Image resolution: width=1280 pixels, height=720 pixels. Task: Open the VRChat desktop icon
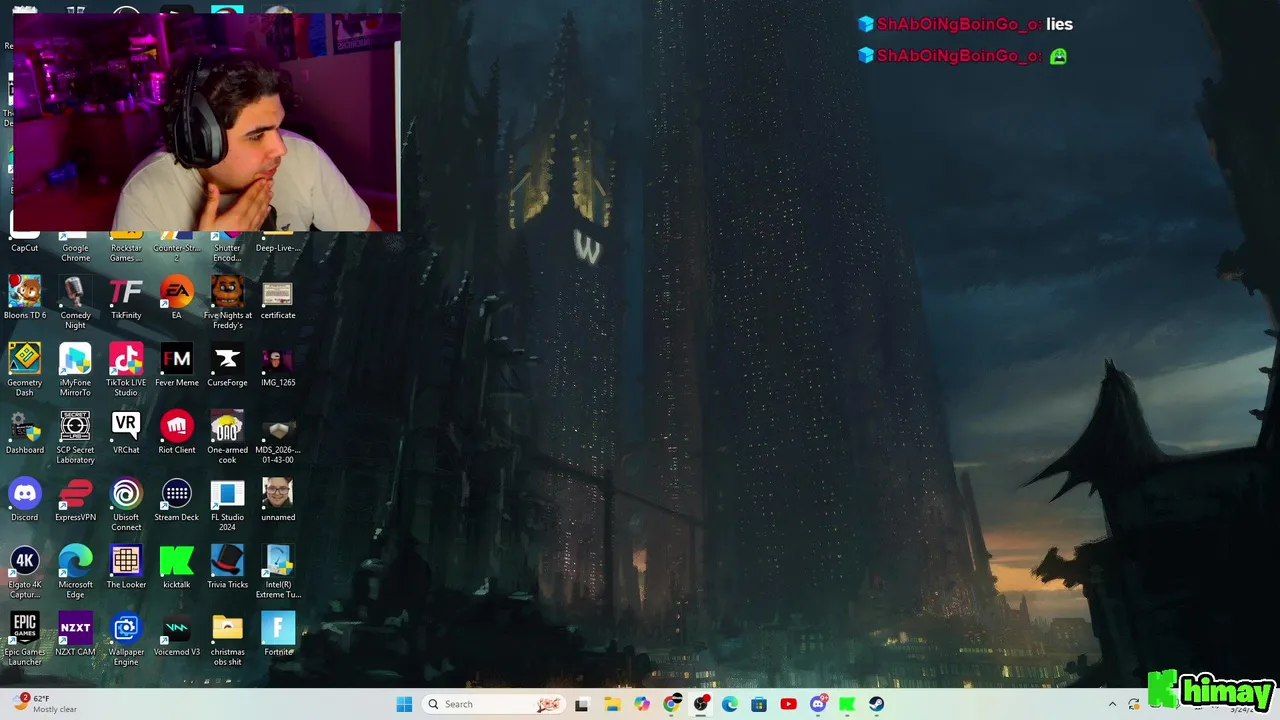click(x=126, y=427)
